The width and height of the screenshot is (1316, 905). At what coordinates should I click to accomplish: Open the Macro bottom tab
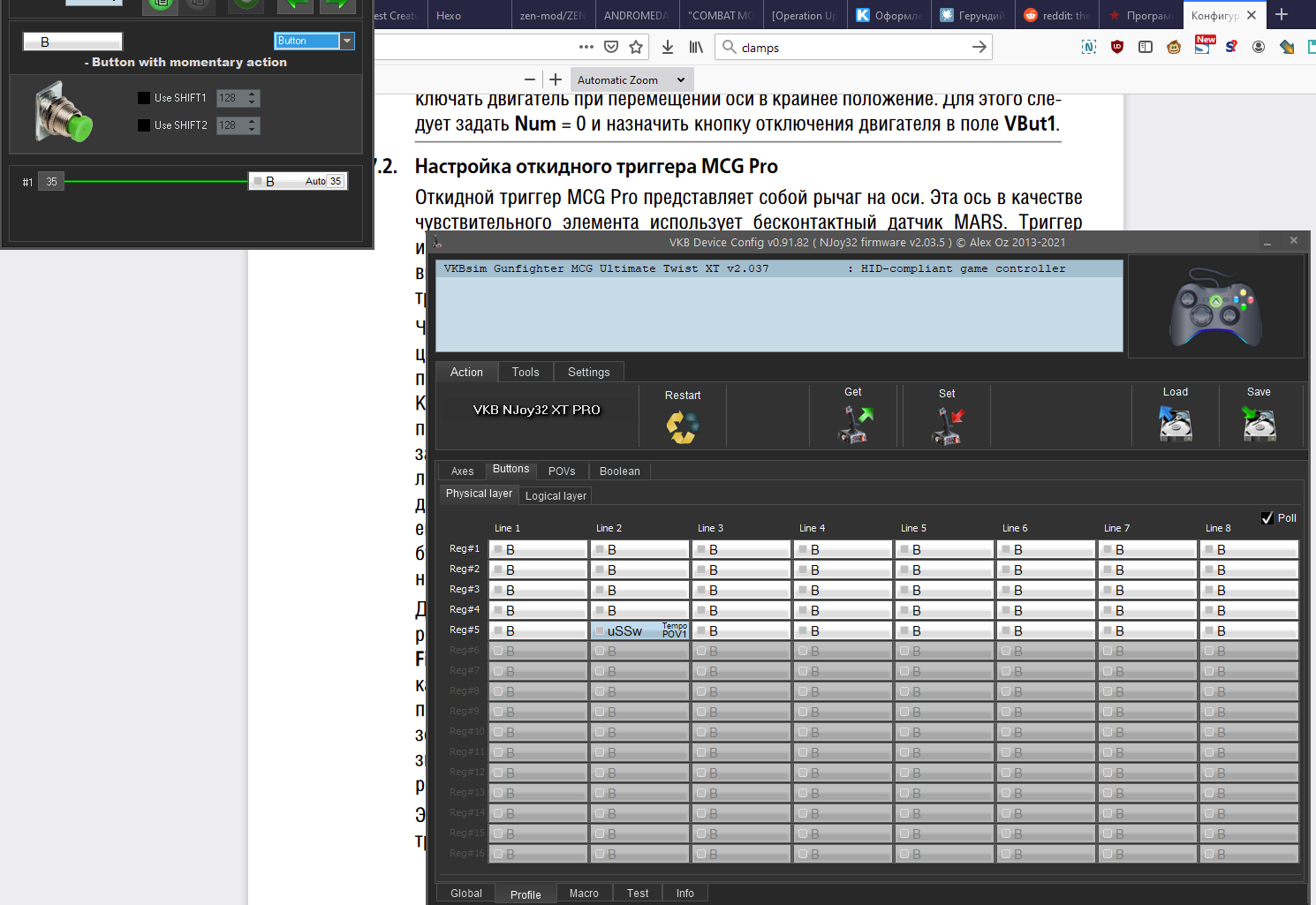pyautogui.click(x=584, y=893)
